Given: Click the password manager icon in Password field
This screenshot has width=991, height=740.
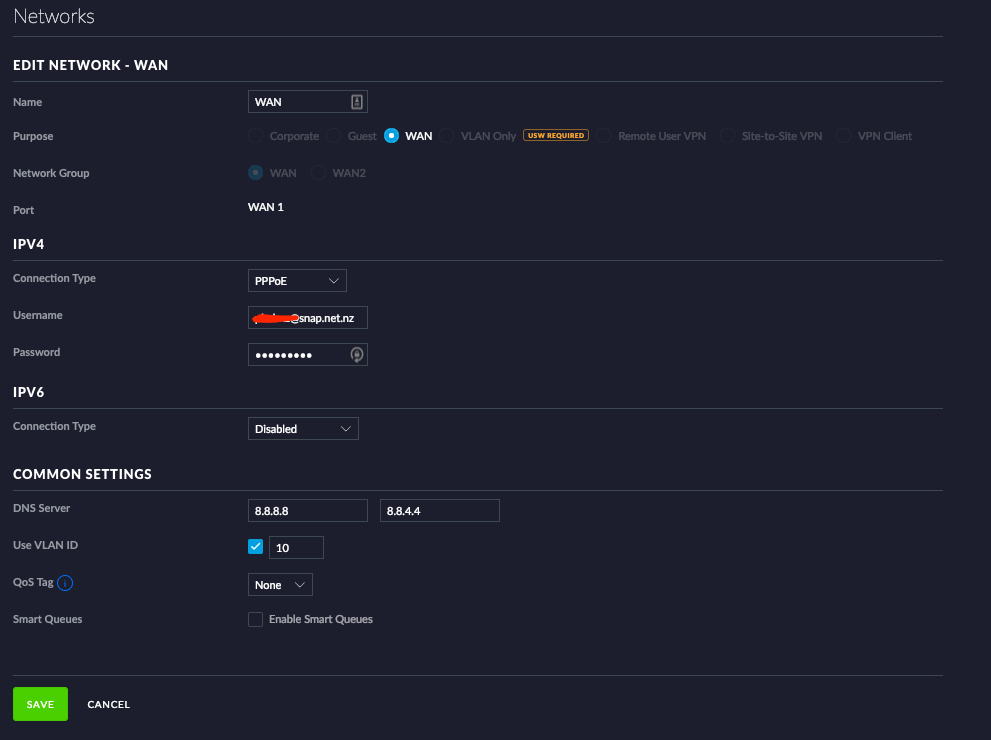Looking at the screenshot, I should pyautogui.click(x=356, y=355).
